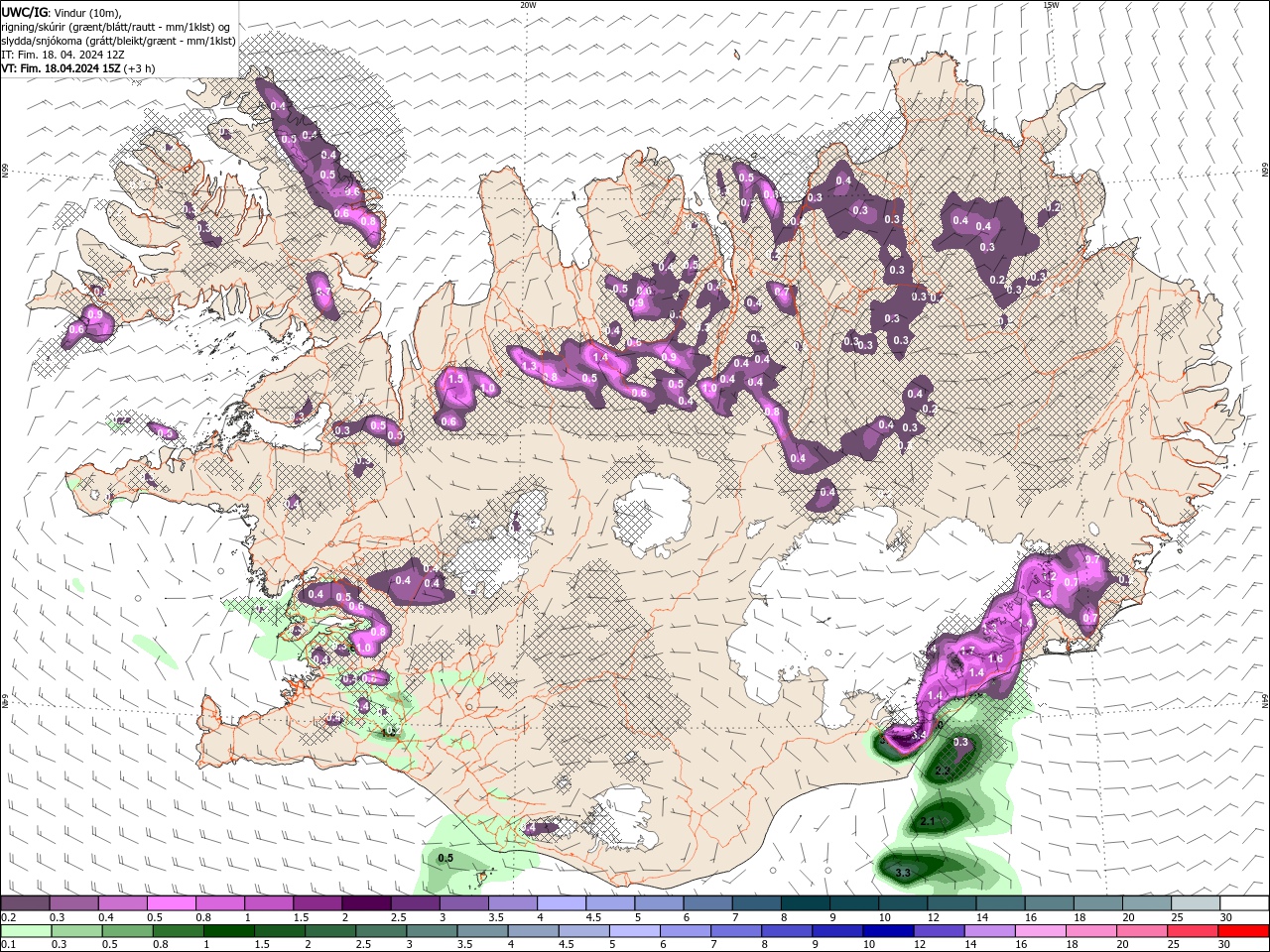
Task: Click the '0.2' label on the top legend row
Action: 8,918
